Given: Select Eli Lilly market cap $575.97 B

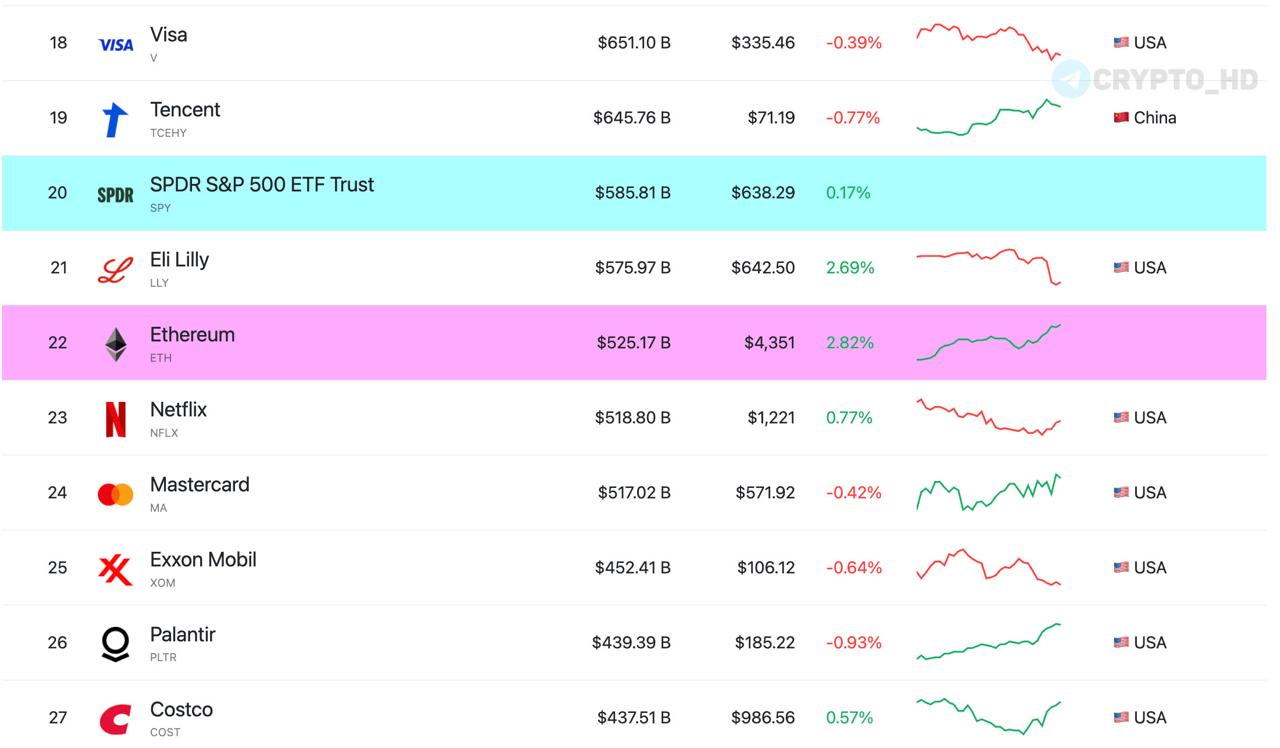Looking at the screenshot, I should point(633,267).
